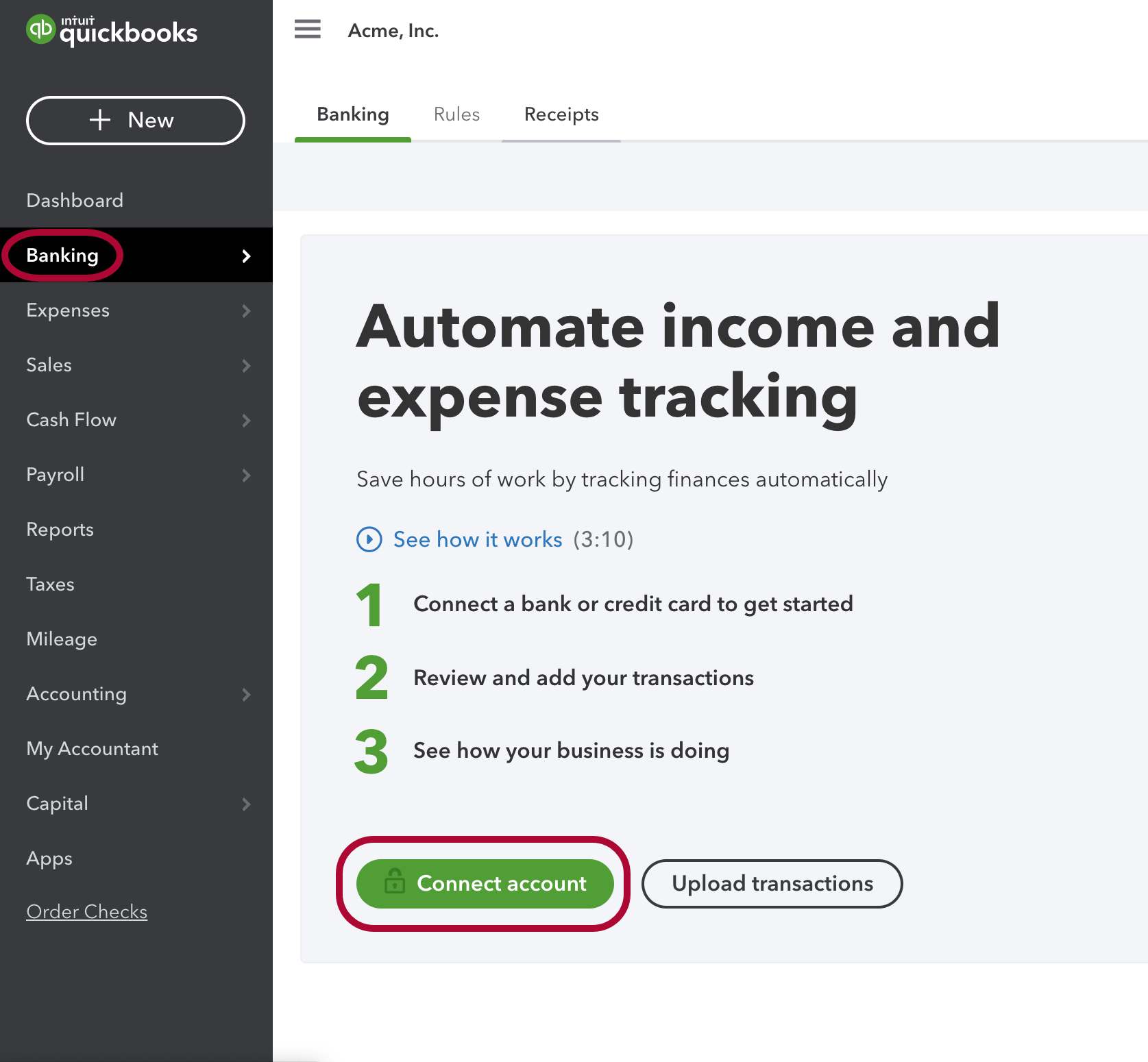
Task: Expand the Cash Flow submenu
Action: (245, 420)
